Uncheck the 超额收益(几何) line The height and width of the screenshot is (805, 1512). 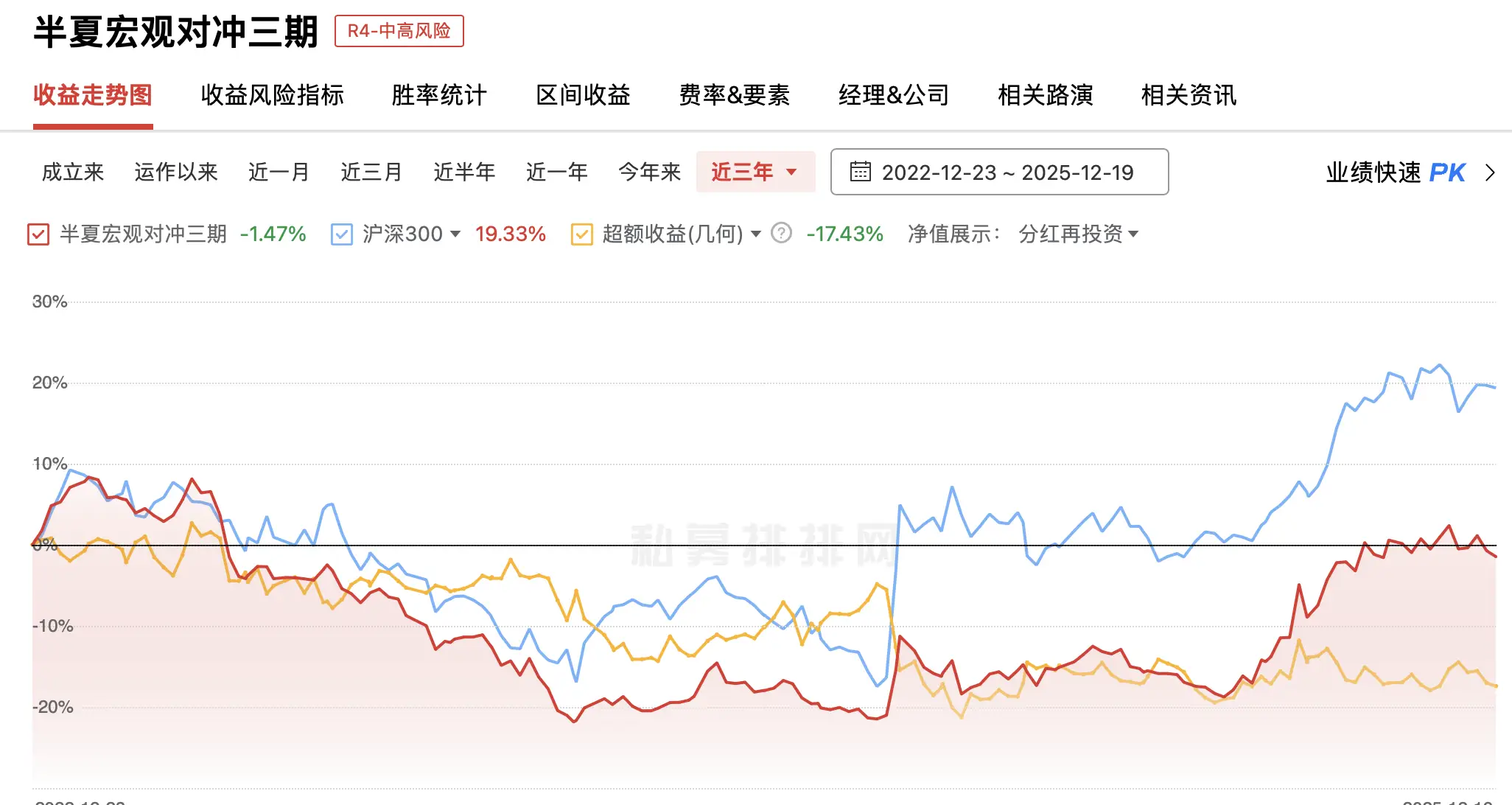(x=582, y=234)
